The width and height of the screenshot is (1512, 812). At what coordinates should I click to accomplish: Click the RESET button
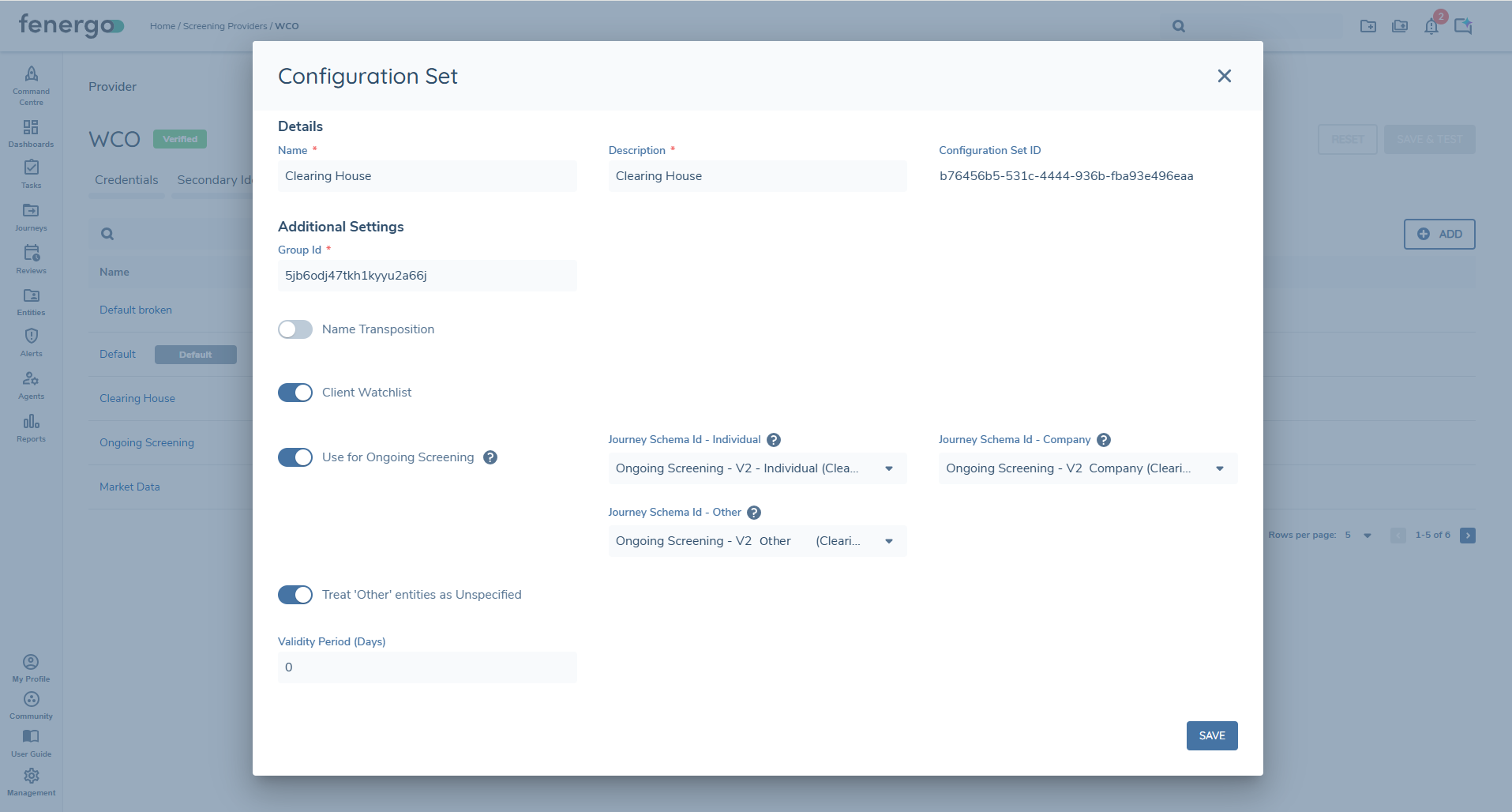coord(1348,139)
